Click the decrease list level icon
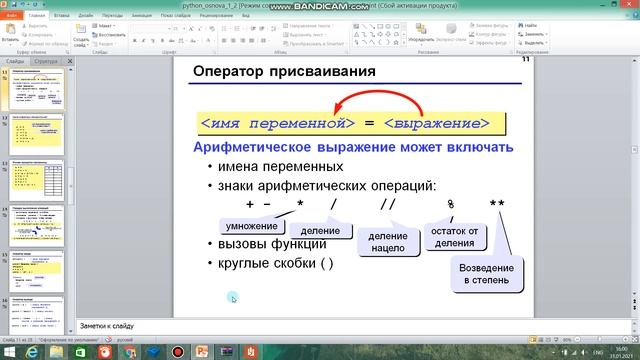This screenshot has width=640, height=360. click(x=253, y=29)
